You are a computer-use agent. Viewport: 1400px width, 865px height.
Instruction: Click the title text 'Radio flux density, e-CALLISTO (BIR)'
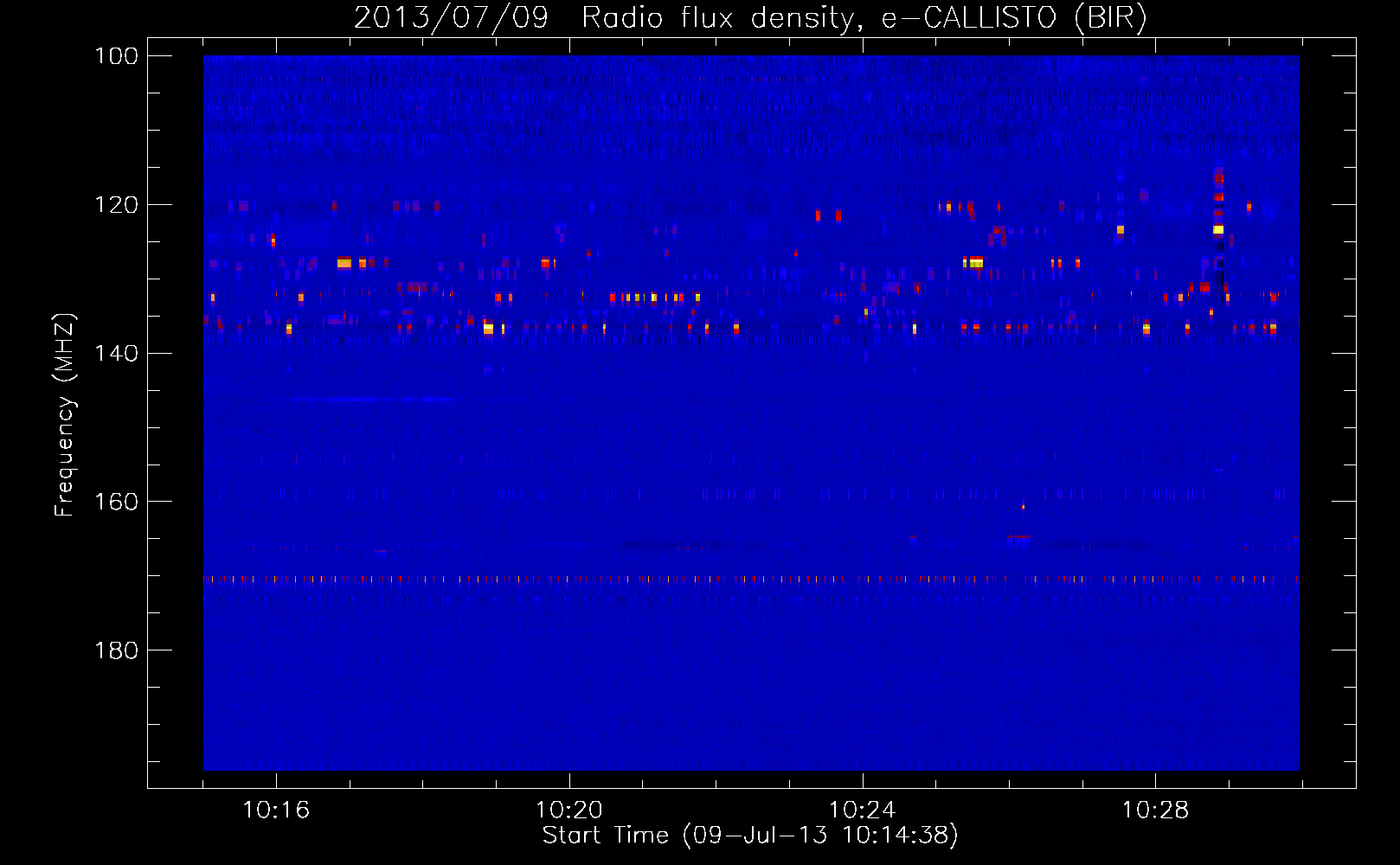pyautogui.click(x=864, y=17)
